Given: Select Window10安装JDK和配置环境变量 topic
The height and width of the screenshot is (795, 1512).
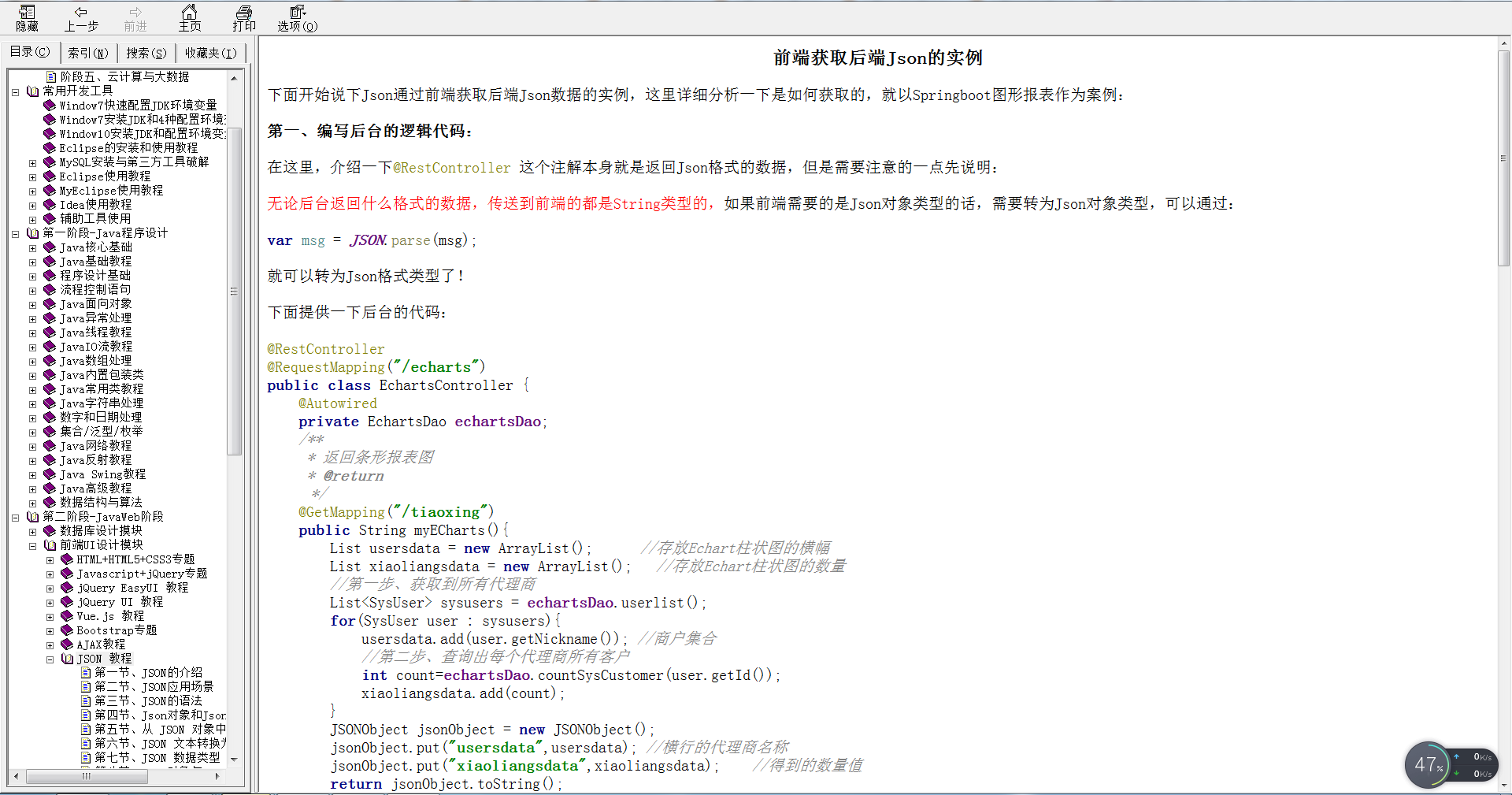Looking at the screenshot, I should (143, 134).
